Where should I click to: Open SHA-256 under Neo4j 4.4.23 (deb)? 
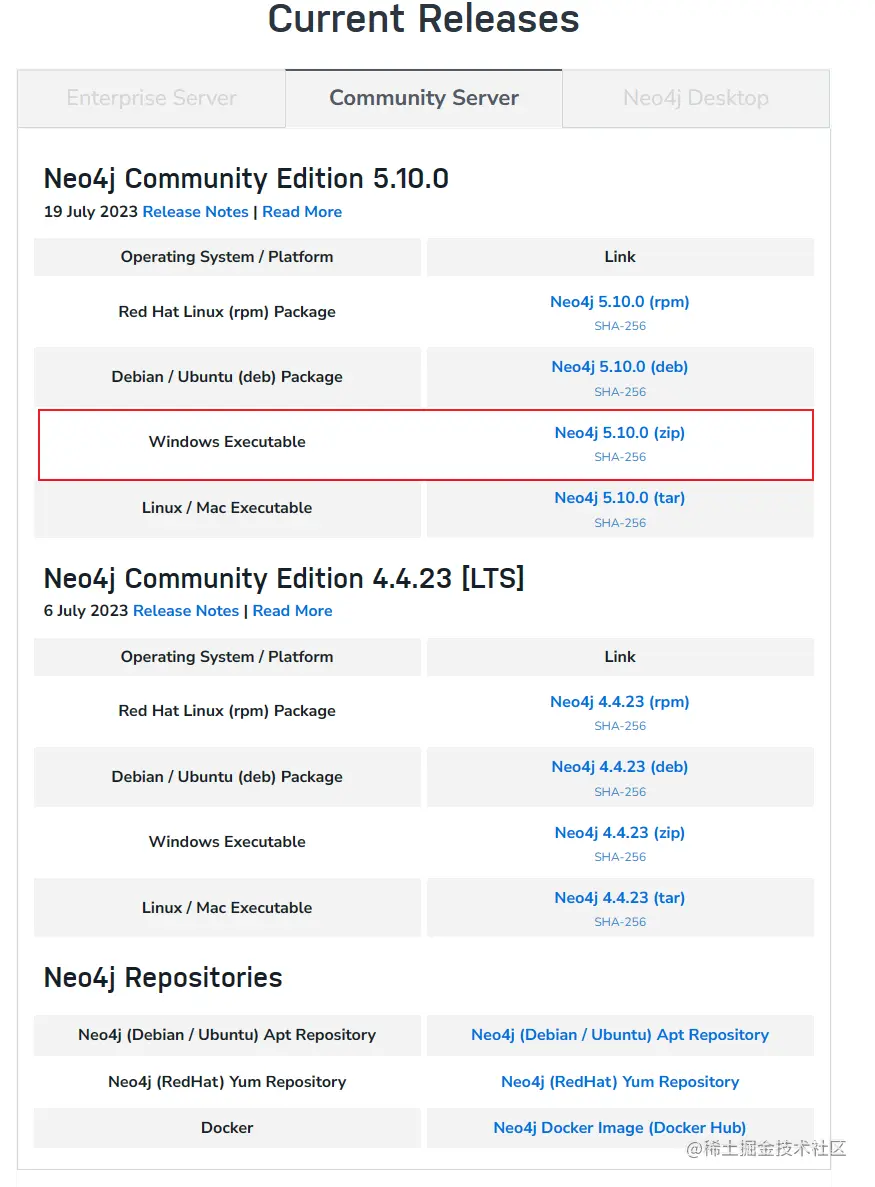point(620,792)
